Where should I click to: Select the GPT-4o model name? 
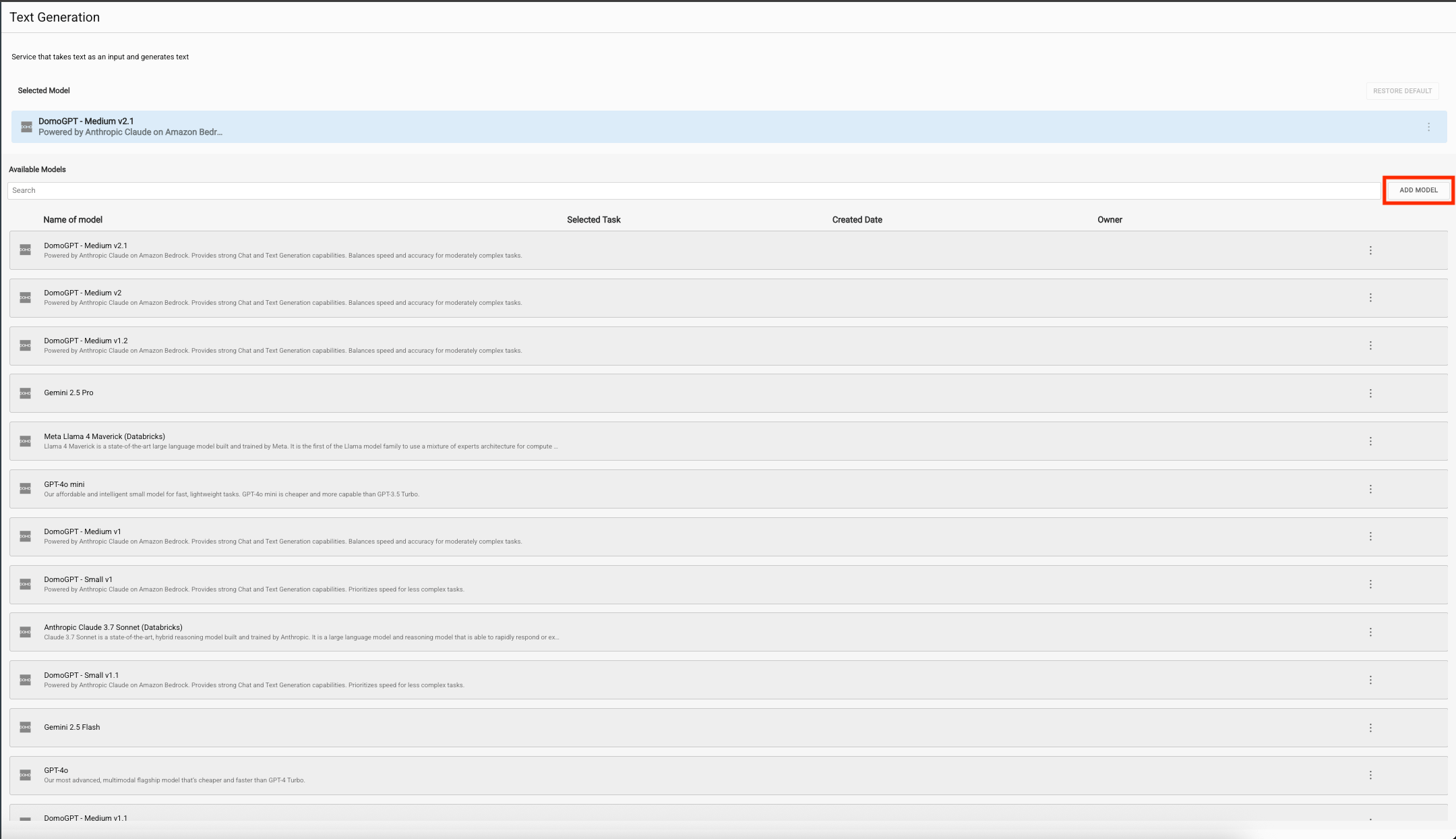(56, 770)
